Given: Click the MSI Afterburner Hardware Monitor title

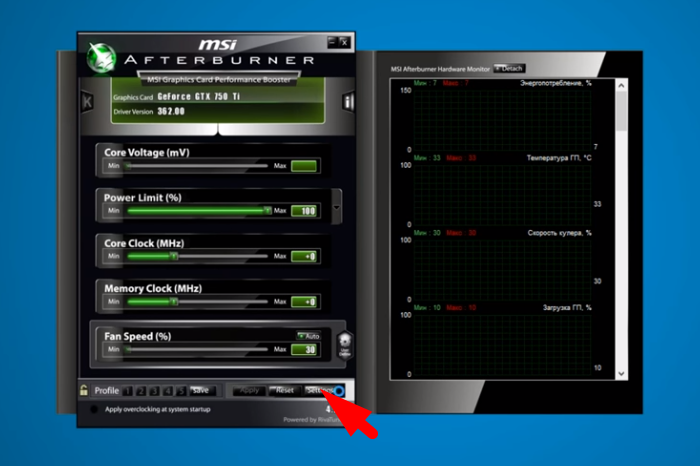Looking at the screenshot, I should click(x=440, y=69).
